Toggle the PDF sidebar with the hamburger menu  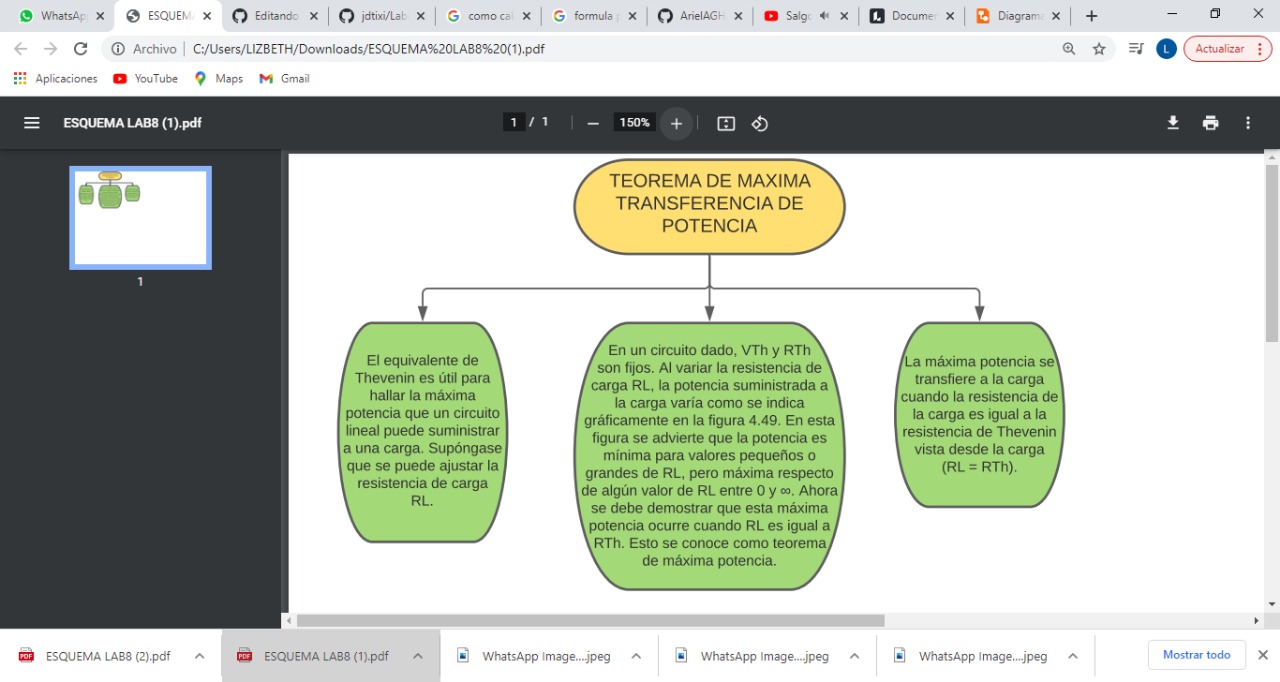(x=31, y=123)
